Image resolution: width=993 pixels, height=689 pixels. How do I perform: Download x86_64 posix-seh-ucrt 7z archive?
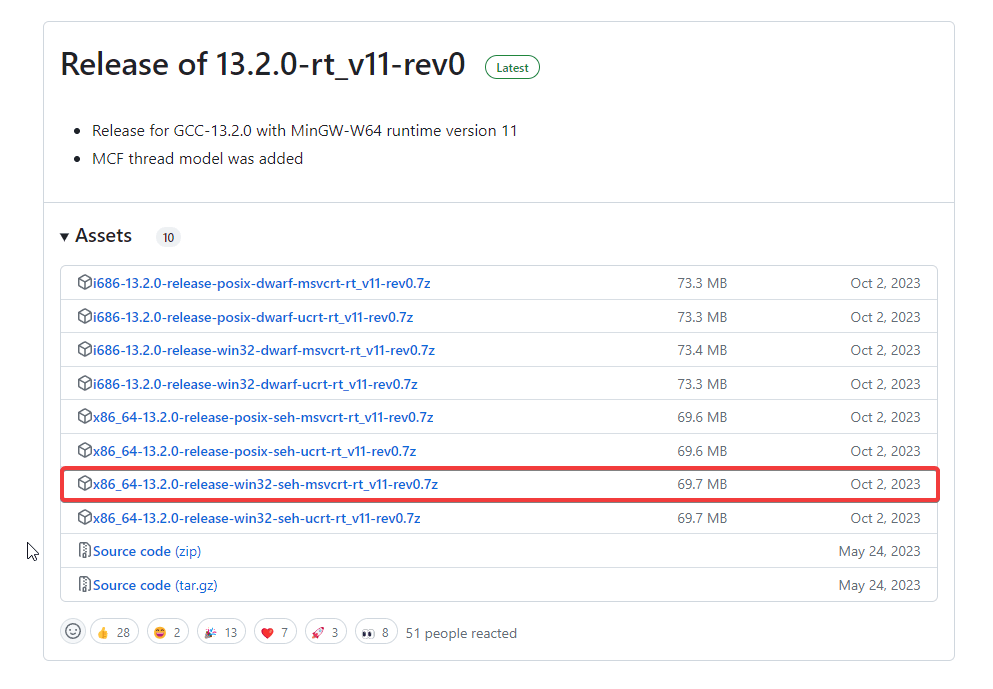point(255,452)
